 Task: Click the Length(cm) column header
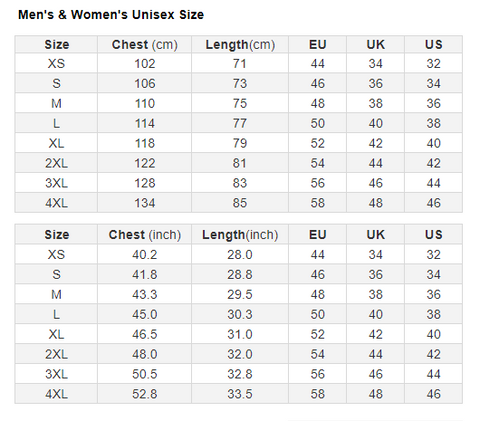pyautogui.click(x=240, y=45)
